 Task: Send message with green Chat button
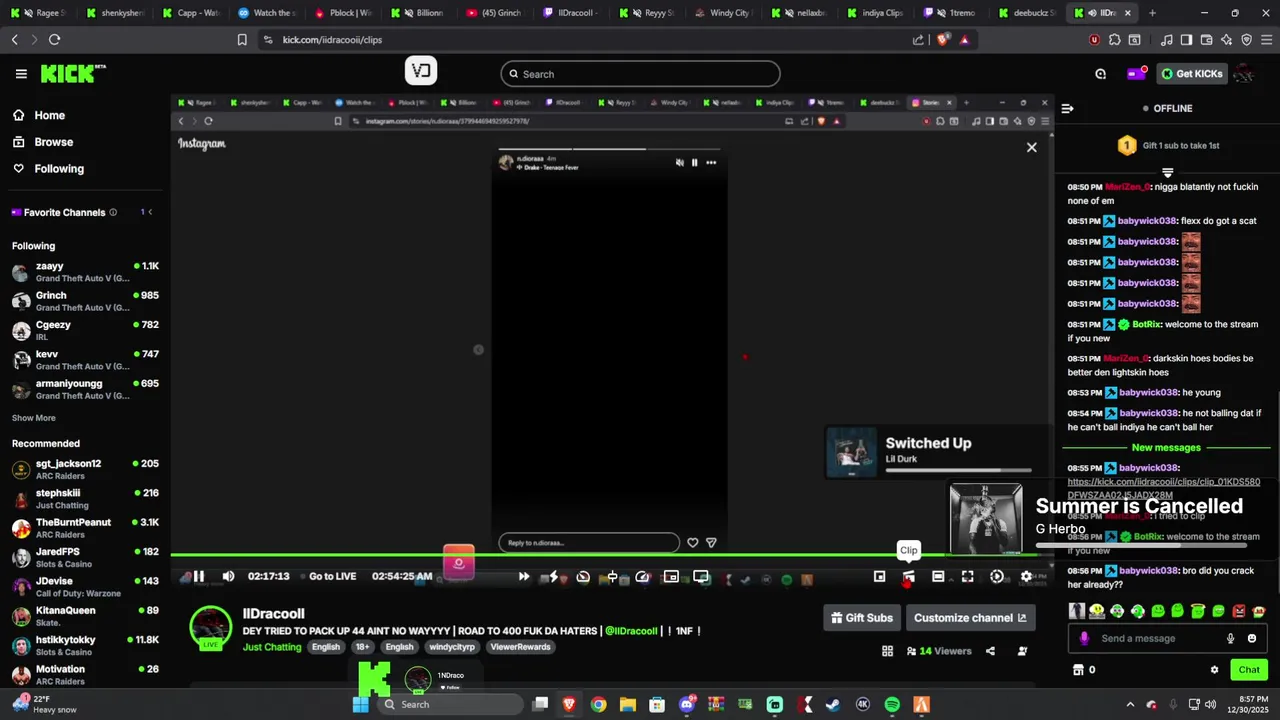[x=1249, y=670]
